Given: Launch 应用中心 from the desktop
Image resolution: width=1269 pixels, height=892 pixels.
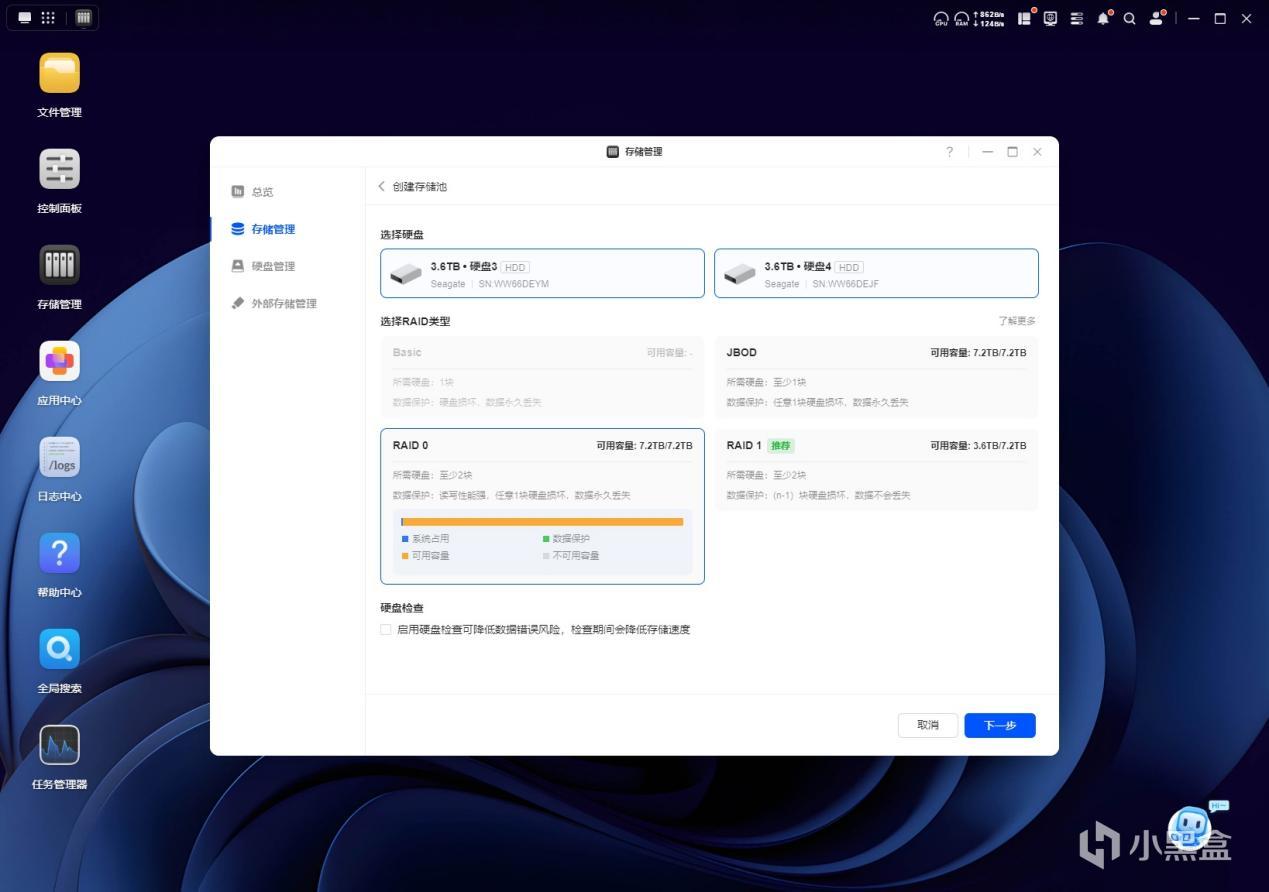Looking at the screenshot, I should pyautogui.click(x=59, y=361).
